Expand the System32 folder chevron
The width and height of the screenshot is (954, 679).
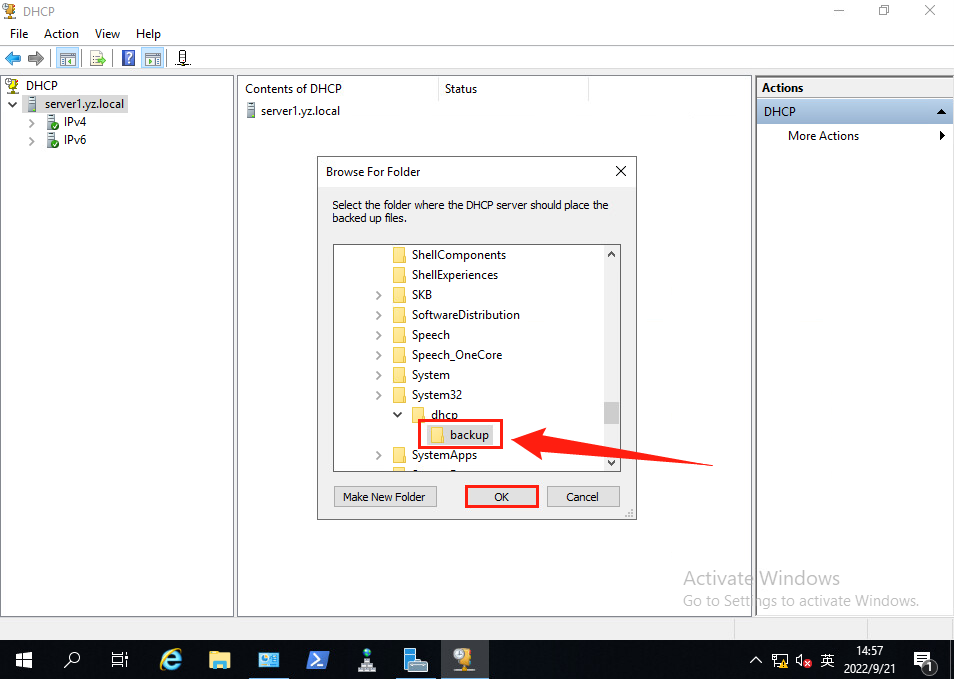click(378, 395)
